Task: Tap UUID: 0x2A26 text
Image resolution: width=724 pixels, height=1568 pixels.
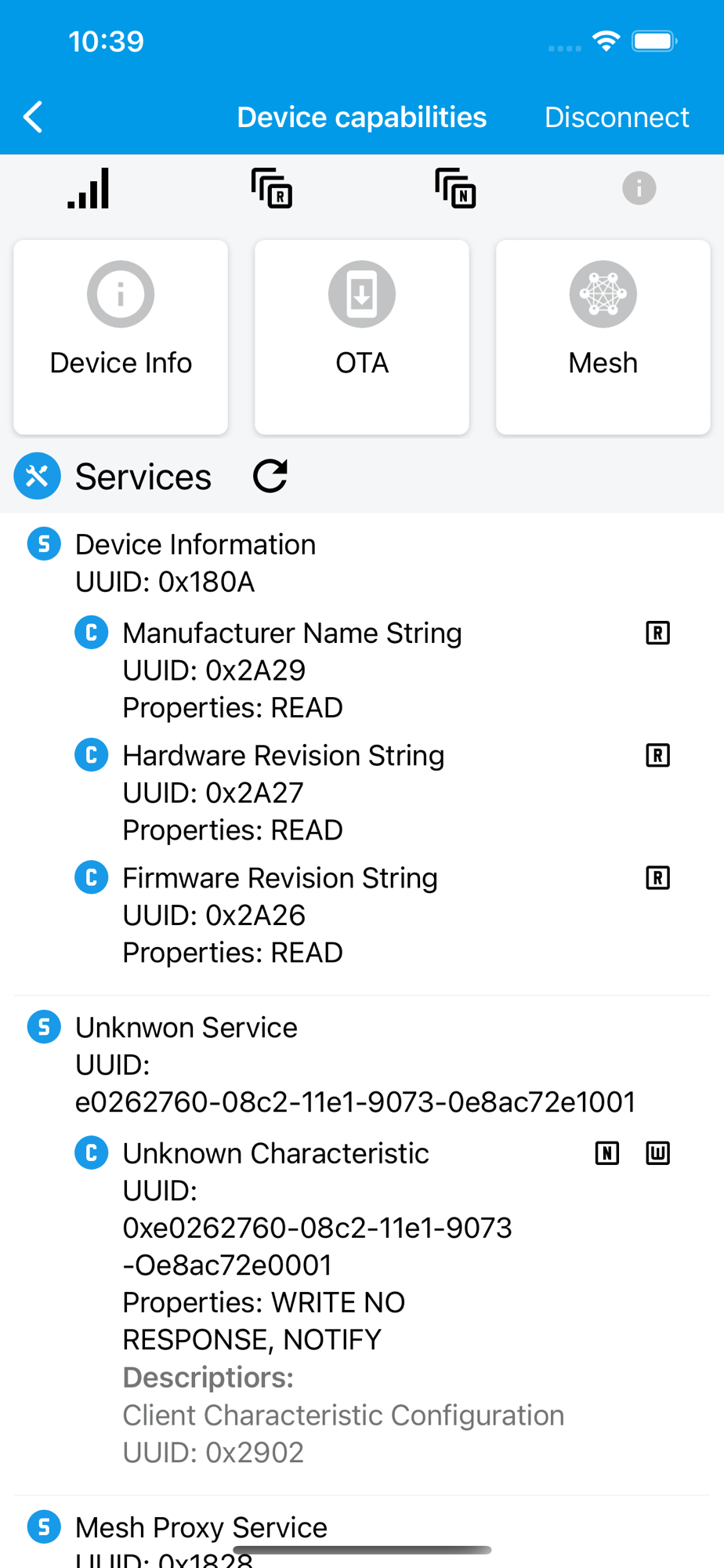Action: coord(214,915)
